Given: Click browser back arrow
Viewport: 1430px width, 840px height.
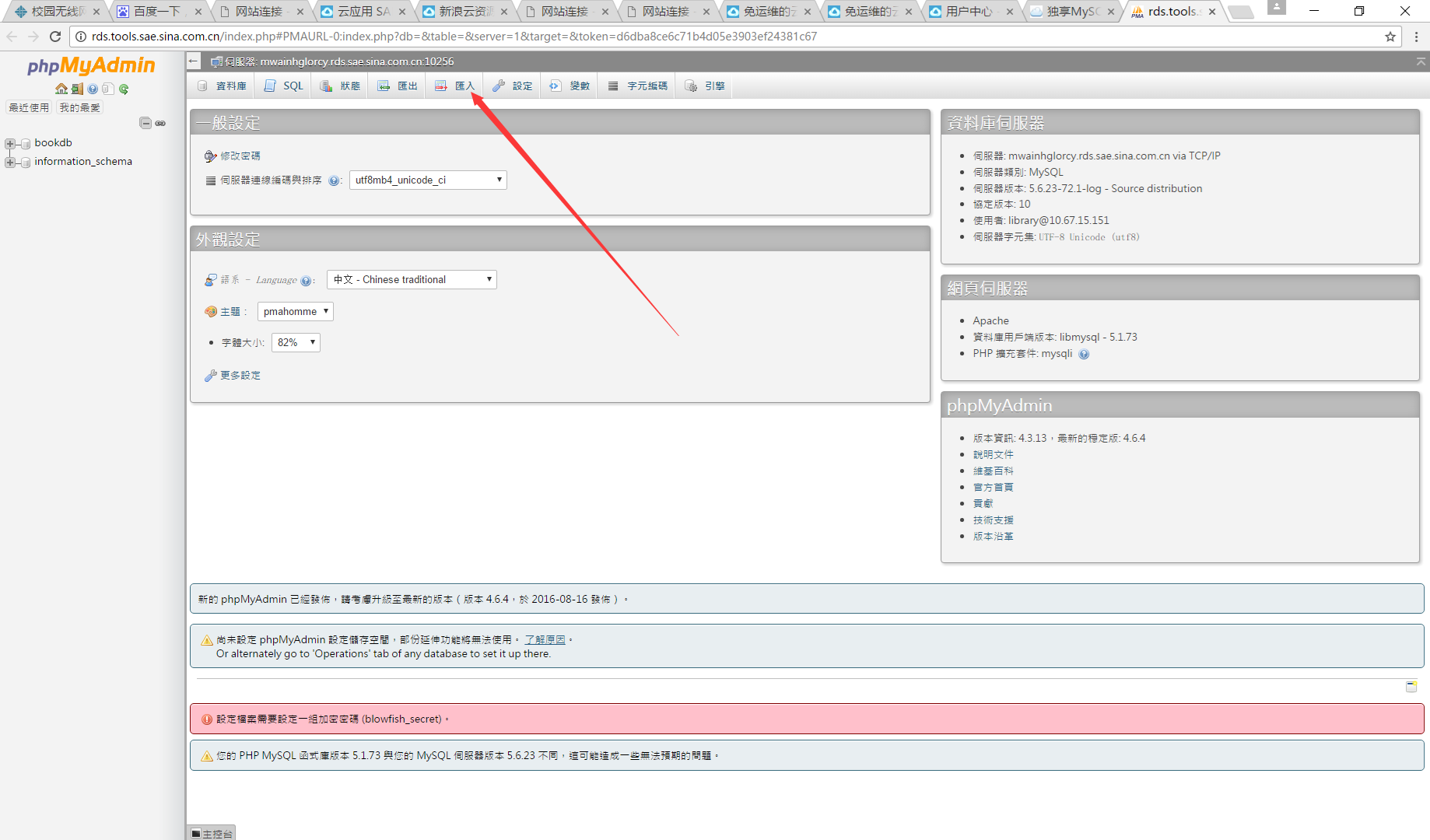Looking at the screenshot, I should pos(12,37).
